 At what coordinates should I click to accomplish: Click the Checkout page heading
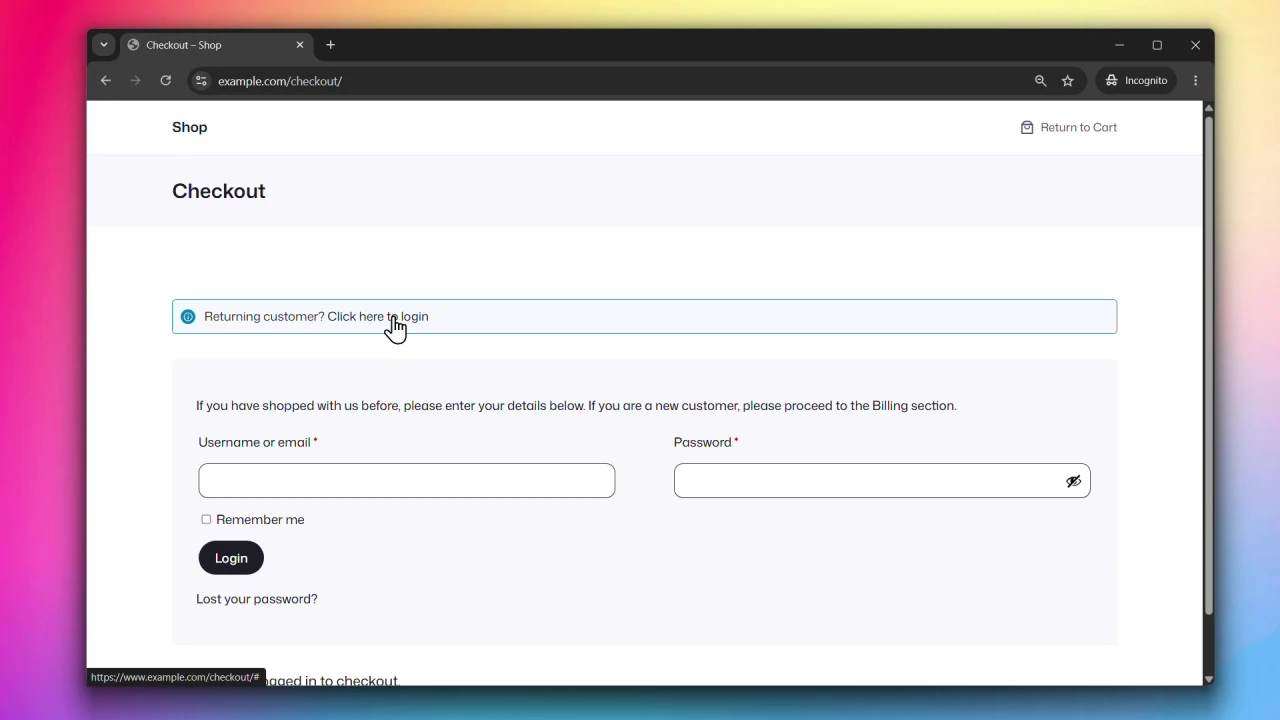(219, 191)
